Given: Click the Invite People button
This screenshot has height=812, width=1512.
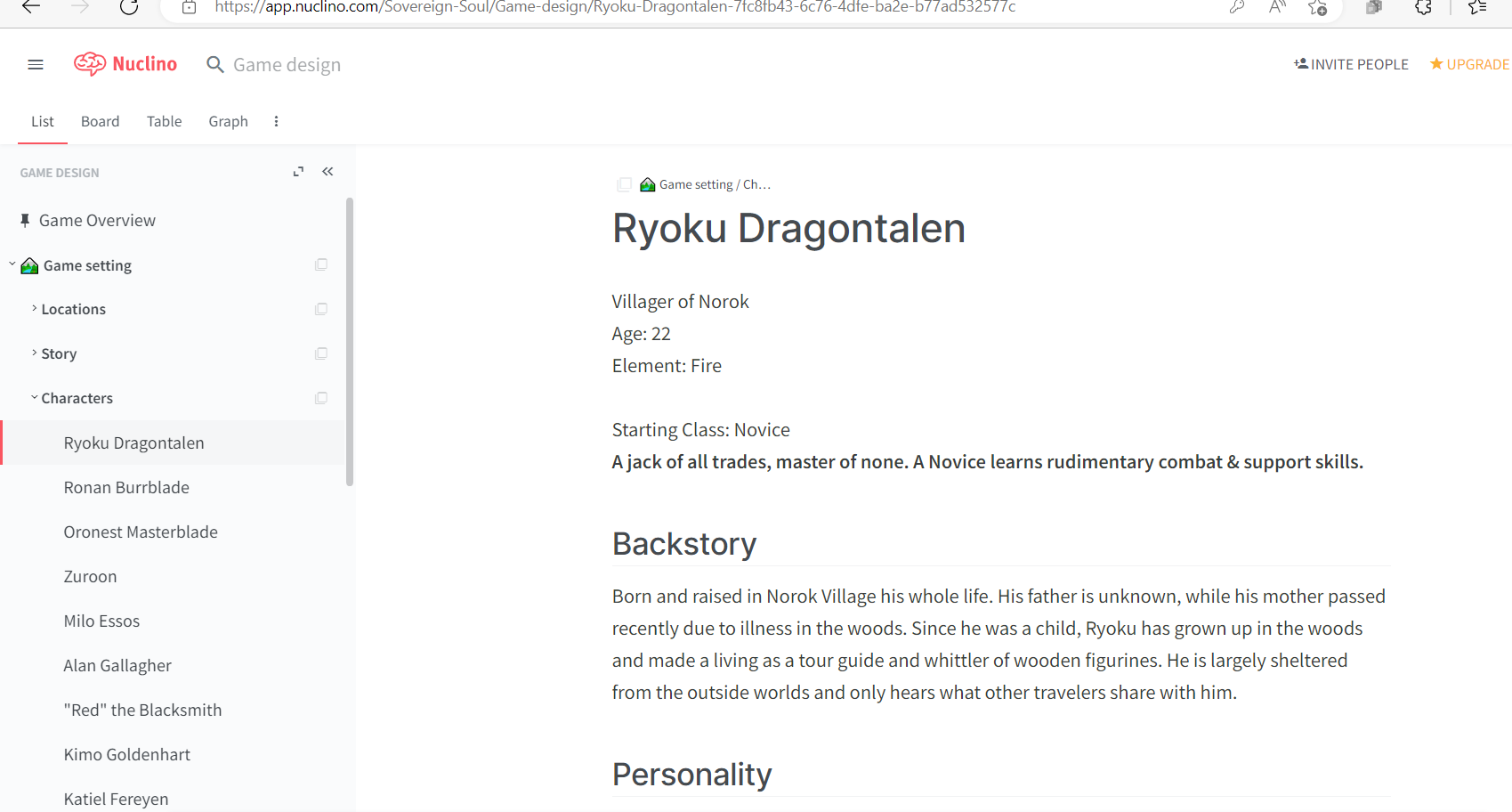Looking at the screenshot, I should (x=1351, y=64).
